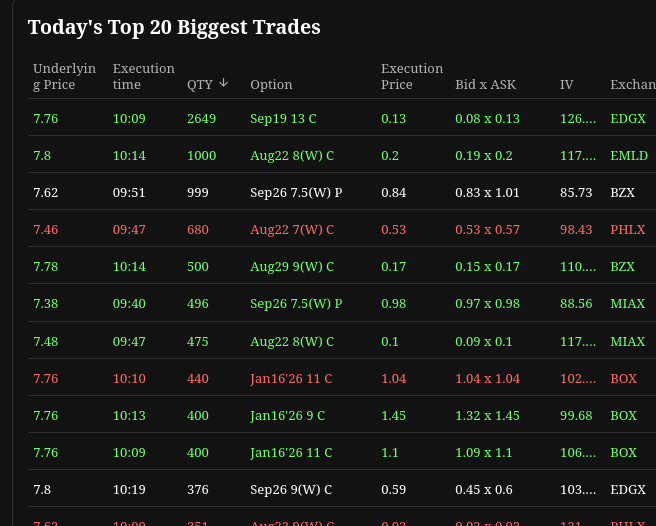The image size is (656, 526).
Task: Click quantity value 2649
Action: 202,119
